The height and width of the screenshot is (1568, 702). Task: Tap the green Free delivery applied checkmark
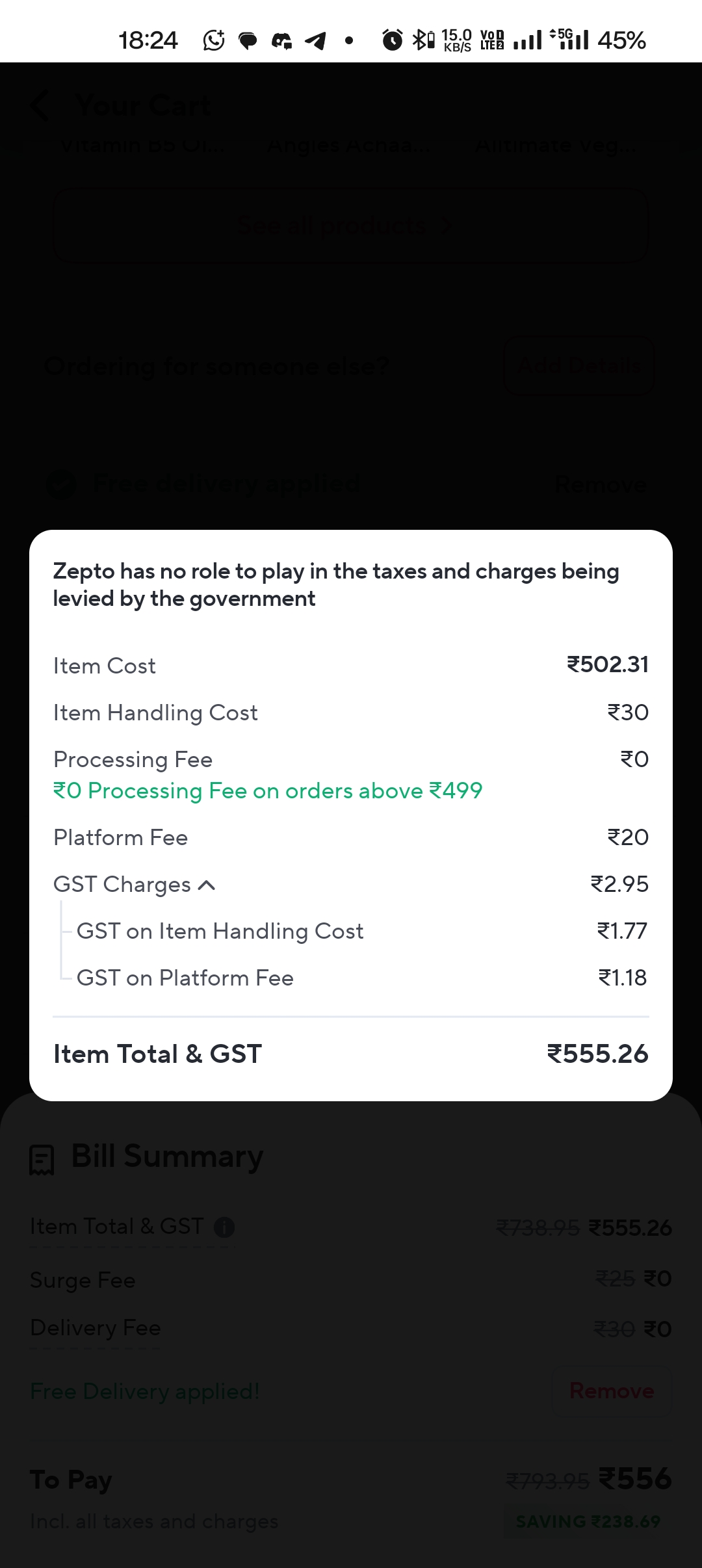[62, 484]
